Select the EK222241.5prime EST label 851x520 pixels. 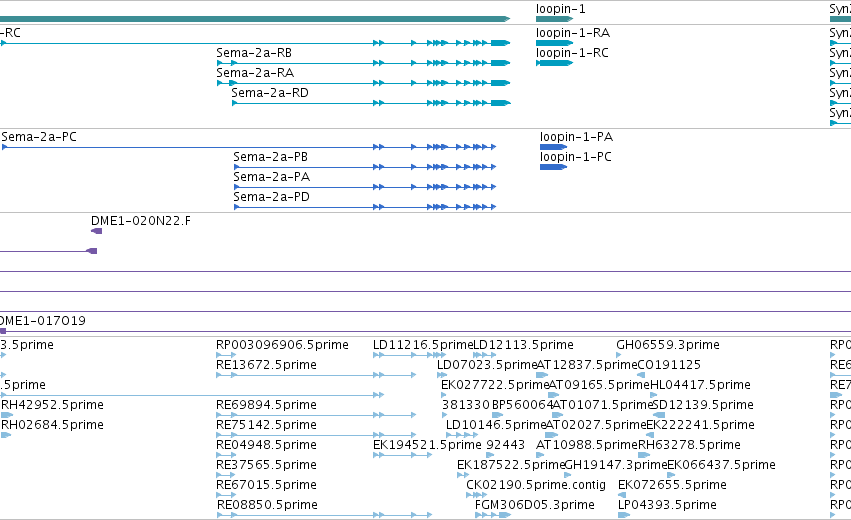tap(700, 425)
